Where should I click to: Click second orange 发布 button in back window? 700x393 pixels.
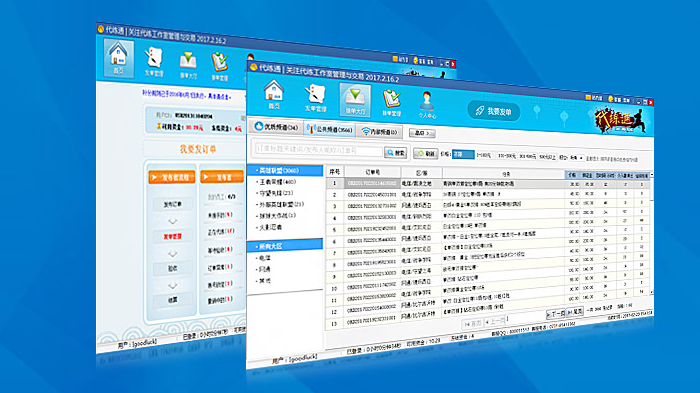(222, 177)
